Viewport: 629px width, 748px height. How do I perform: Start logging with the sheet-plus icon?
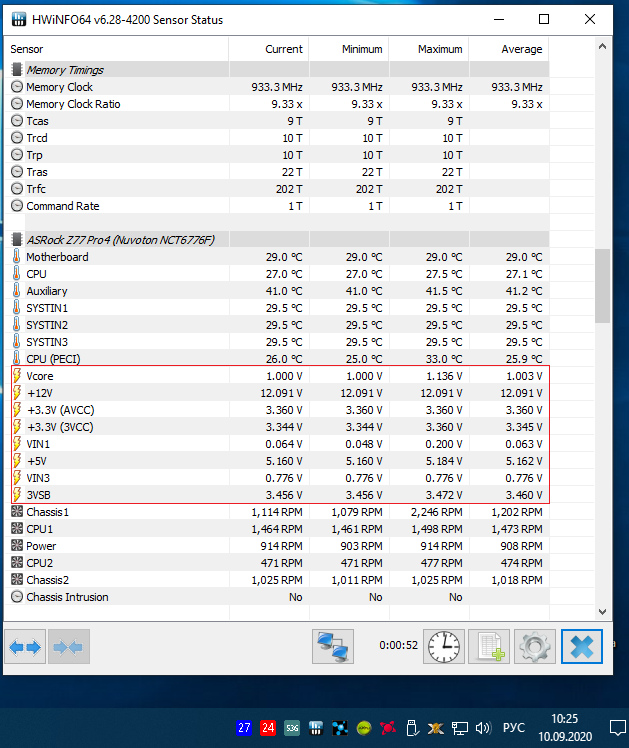tap(489, 647)
